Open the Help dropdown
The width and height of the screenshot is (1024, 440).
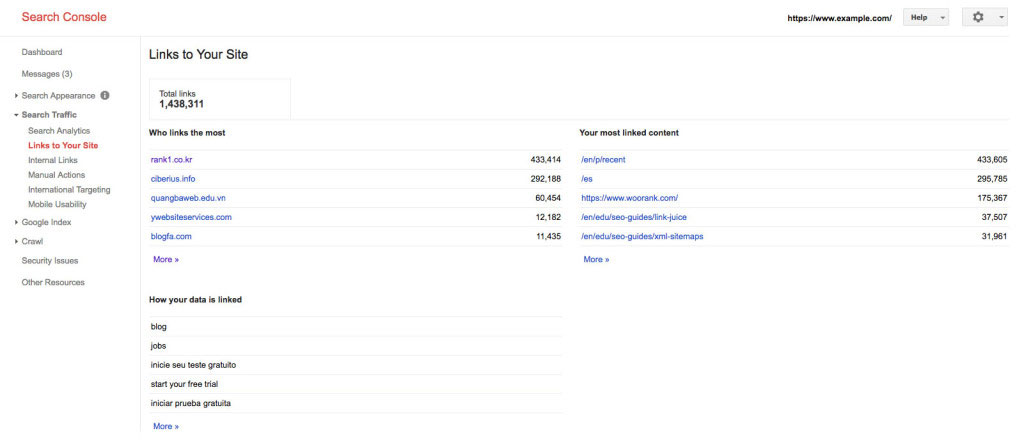pyautogui.click(x=925, y=18)
